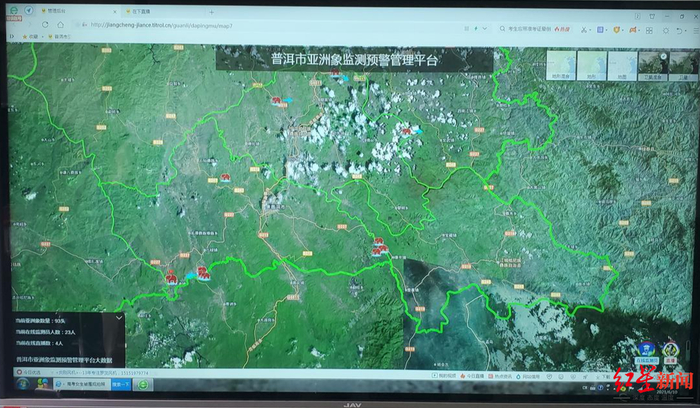Click the shirt skin icon in title bar
The image size is (700, 408).
(652, 16)
